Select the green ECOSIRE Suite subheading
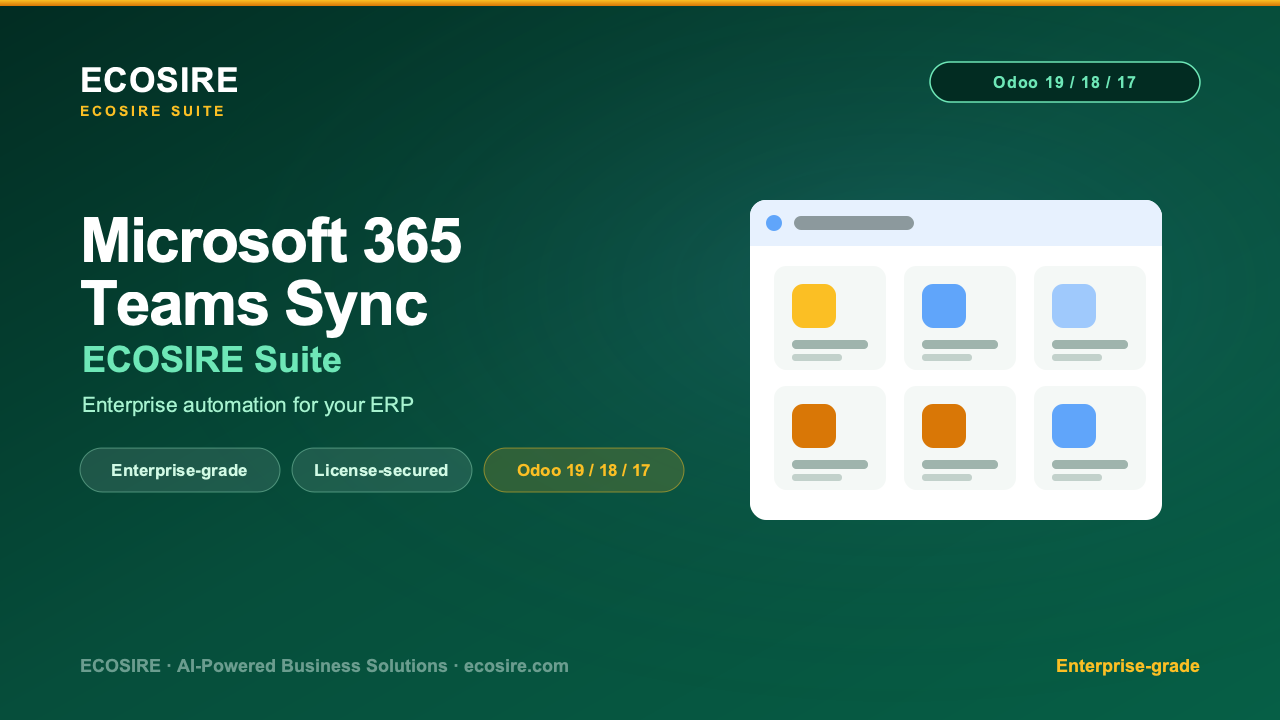 coord(212,359)
